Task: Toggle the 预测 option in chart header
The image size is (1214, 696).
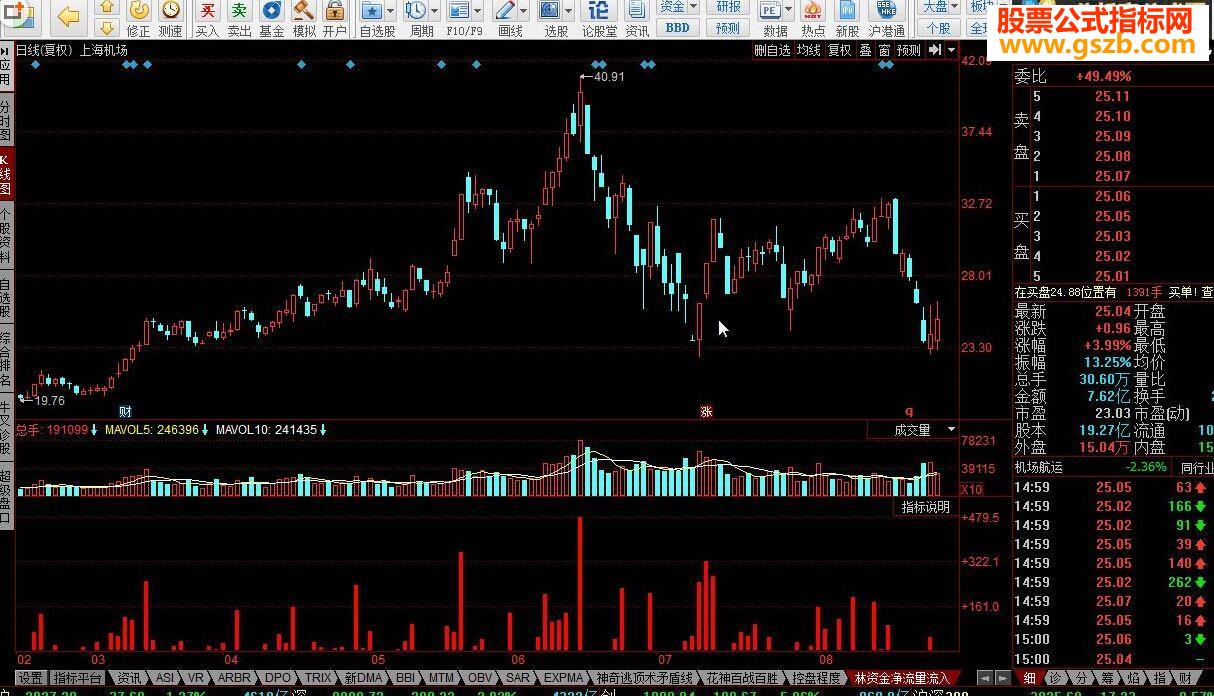Action: (x=908, y=50)
